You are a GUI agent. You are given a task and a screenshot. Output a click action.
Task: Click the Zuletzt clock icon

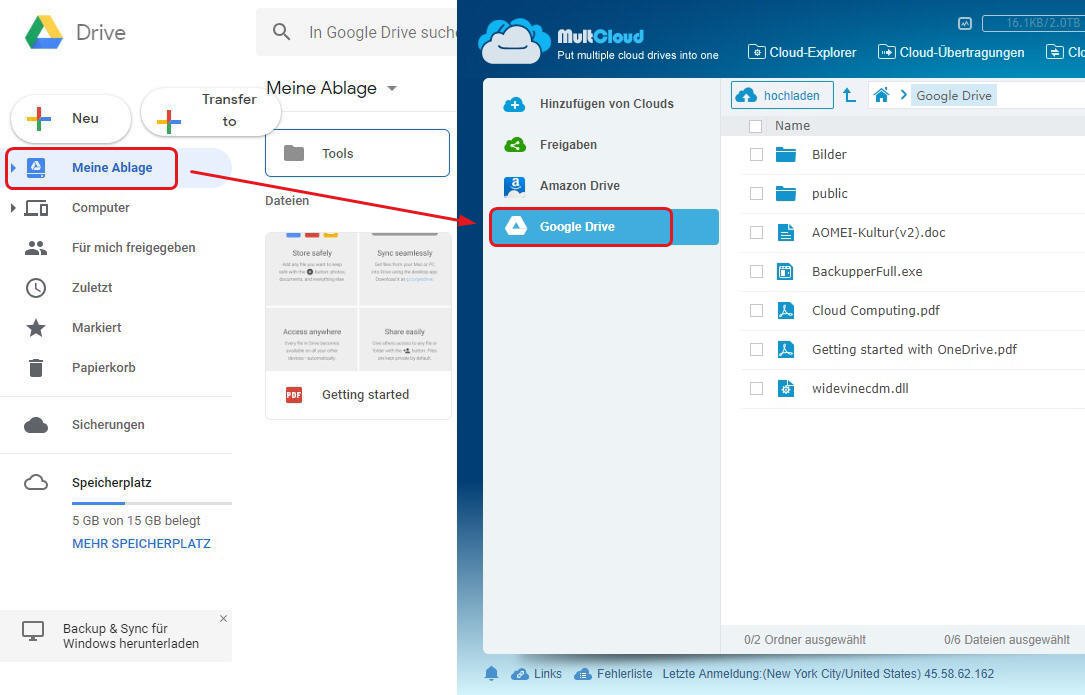pos(36,288)
